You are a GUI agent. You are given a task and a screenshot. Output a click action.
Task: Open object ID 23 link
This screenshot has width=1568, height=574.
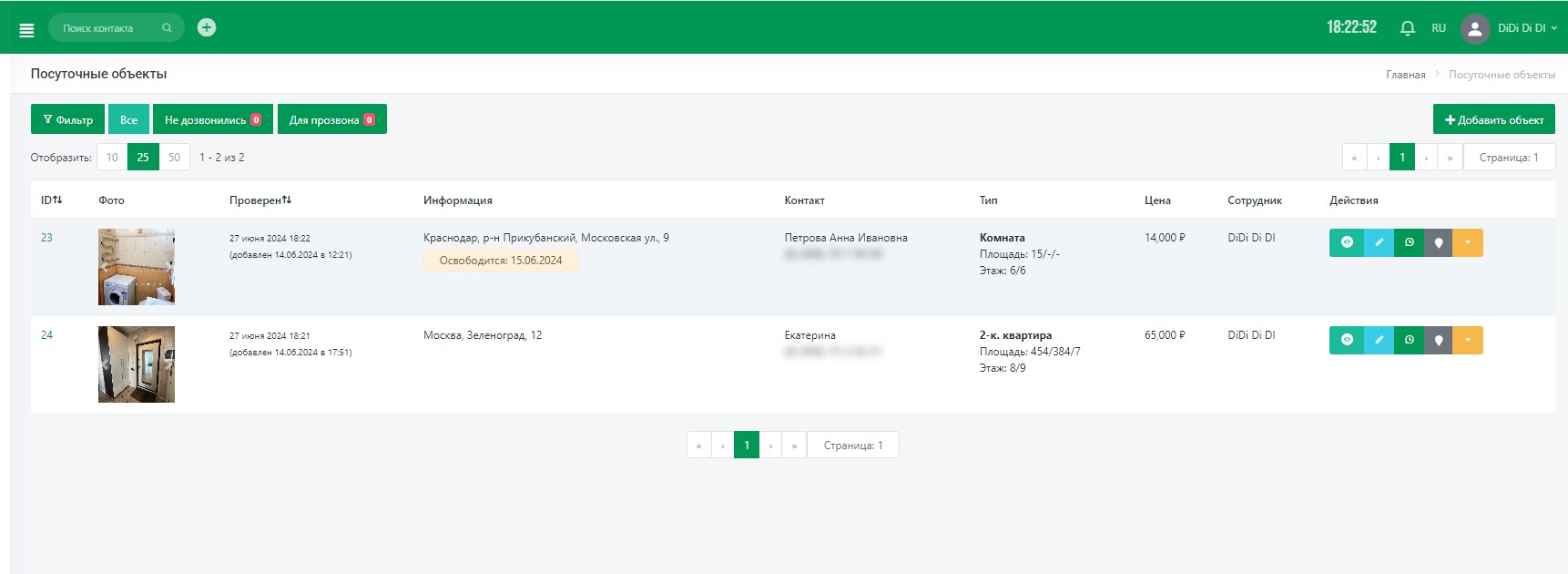tap(46, 237)
